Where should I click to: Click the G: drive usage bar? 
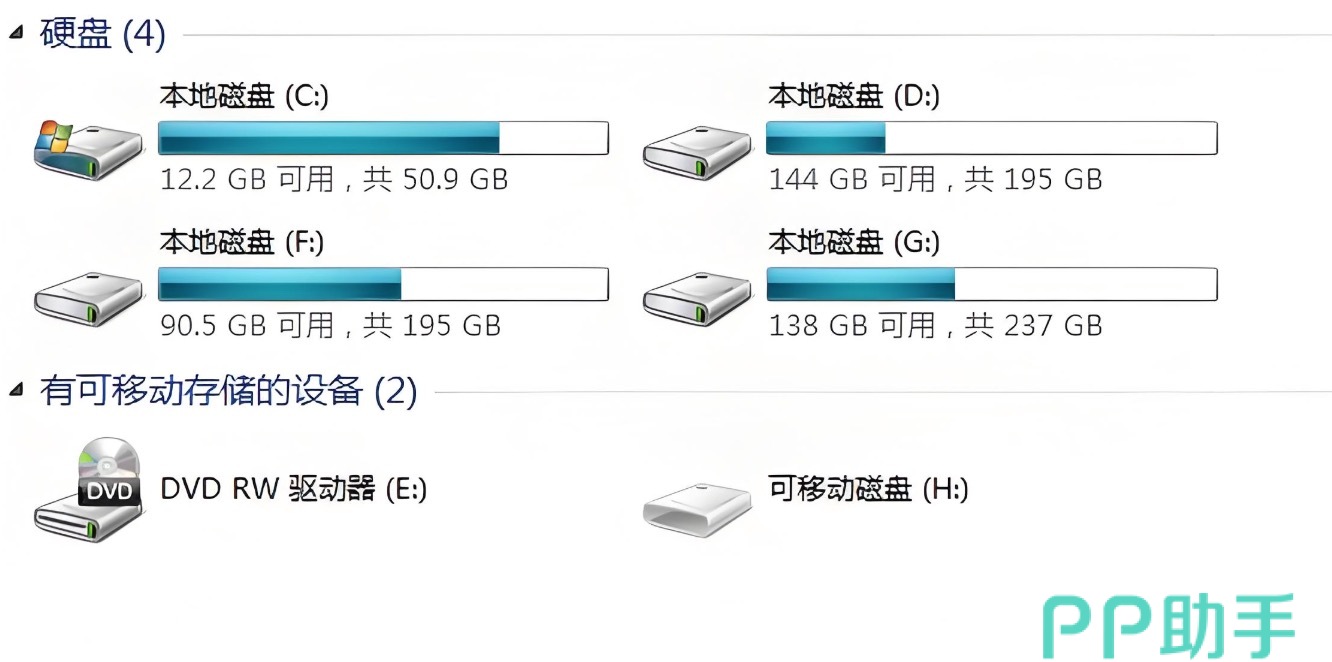(991, 284)
